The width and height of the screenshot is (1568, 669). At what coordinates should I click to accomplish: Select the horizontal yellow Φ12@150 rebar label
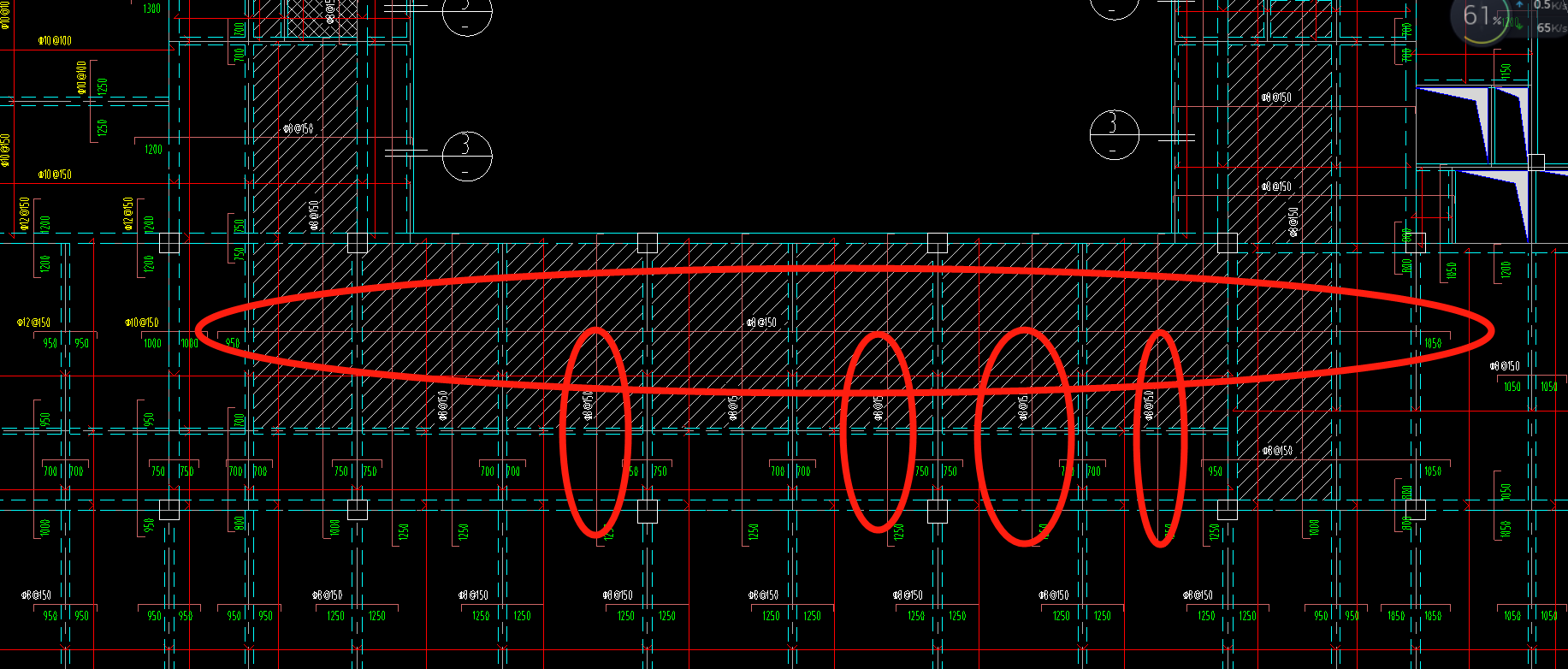(x=33, y=323)
